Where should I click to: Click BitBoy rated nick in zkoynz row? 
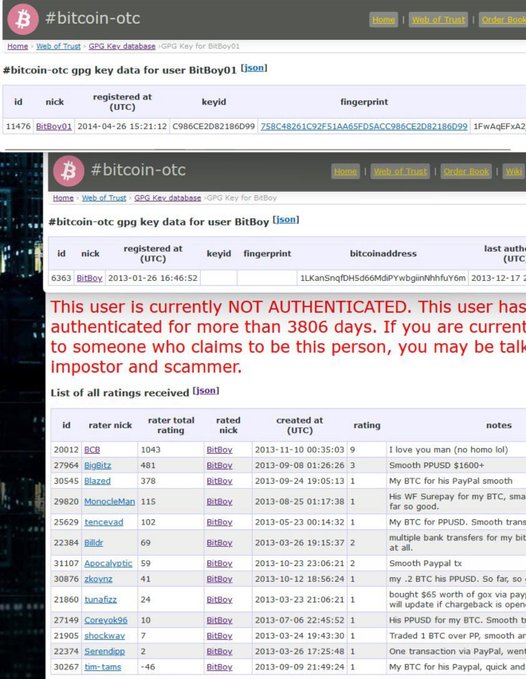click(x=219, y=579)
